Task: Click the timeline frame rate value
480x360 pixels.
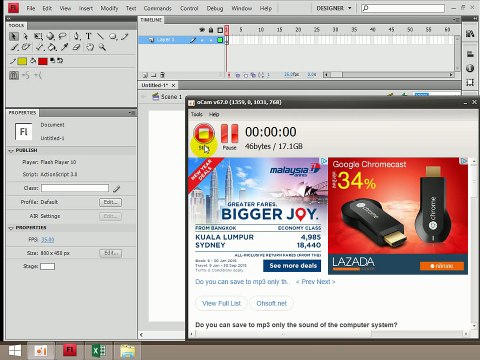Action: (291, 74)
